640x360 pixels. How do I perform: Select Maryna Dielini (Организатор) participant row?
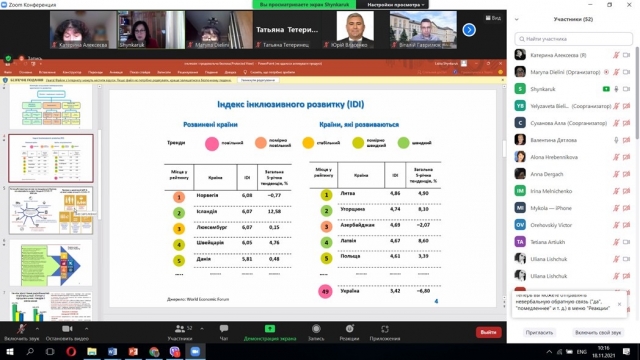[573, 72]
